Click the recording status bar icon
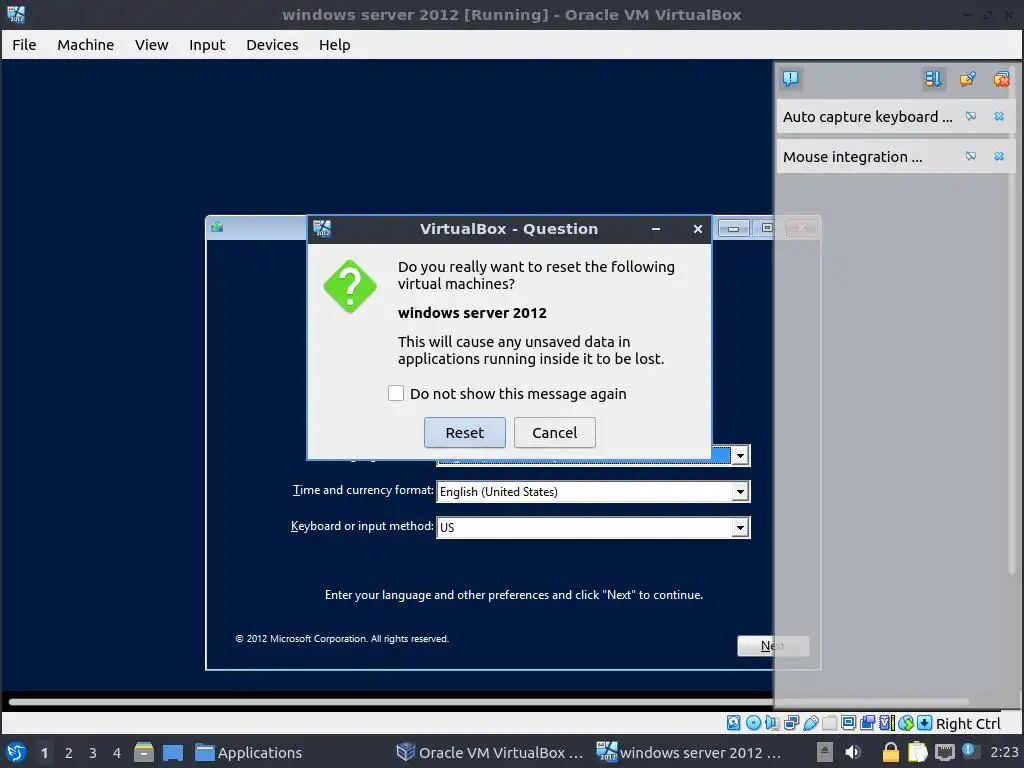The width and height of the screenshot is (1024, 768). tap(867, 723)
